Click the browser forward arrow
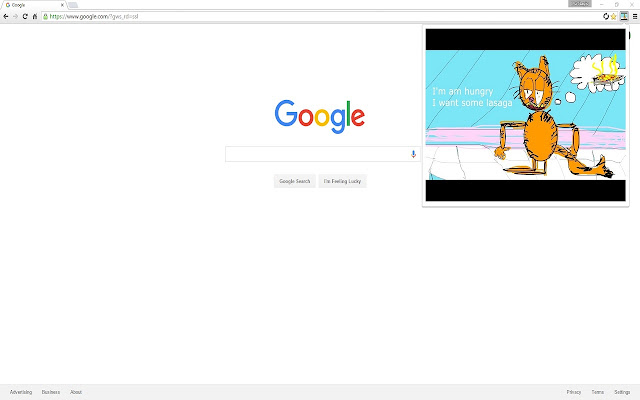 point(16,16)
